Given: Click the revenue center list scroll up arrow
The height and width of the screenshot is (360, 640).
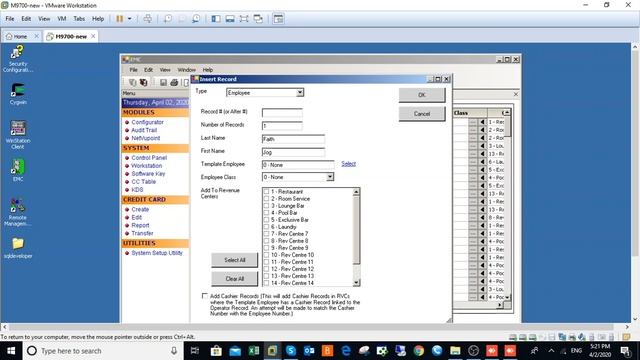Looking at the screenshot, I should tap(356, 191).
